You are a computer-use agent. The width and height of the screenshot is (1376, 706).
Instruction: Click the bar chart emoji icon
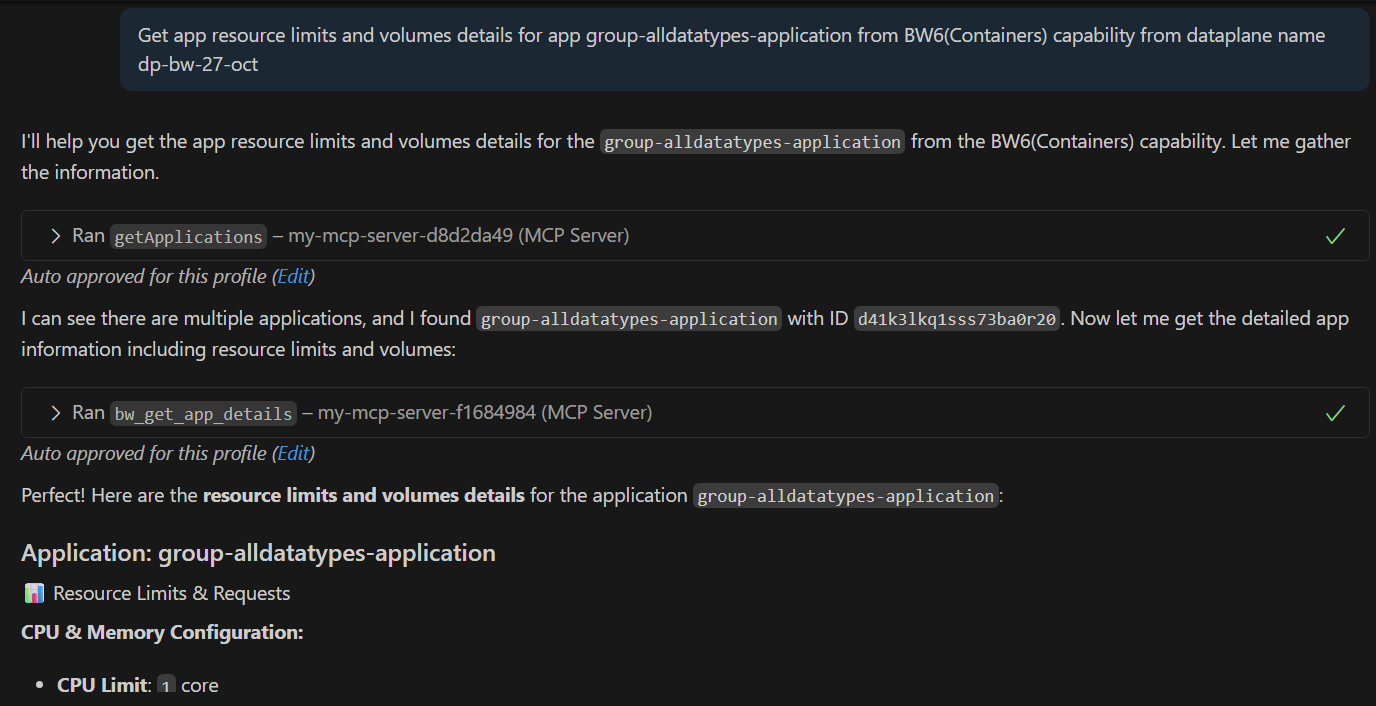point(34,593)
